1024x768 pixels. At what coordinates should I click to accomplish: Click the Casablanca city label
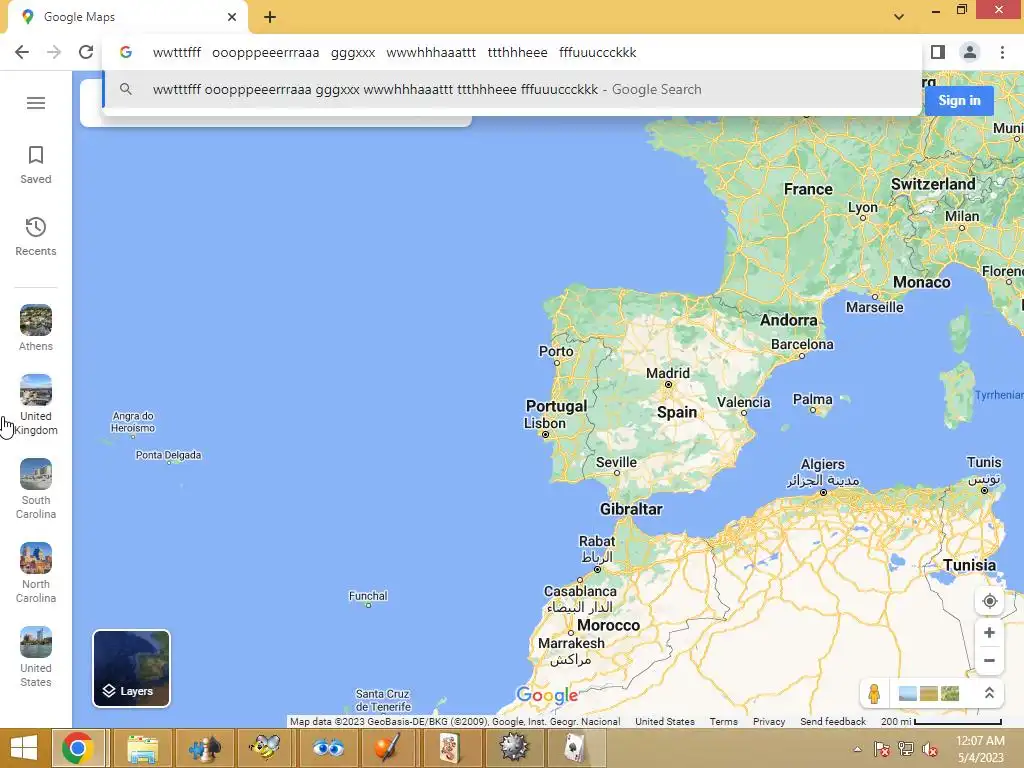coord(580,591)
